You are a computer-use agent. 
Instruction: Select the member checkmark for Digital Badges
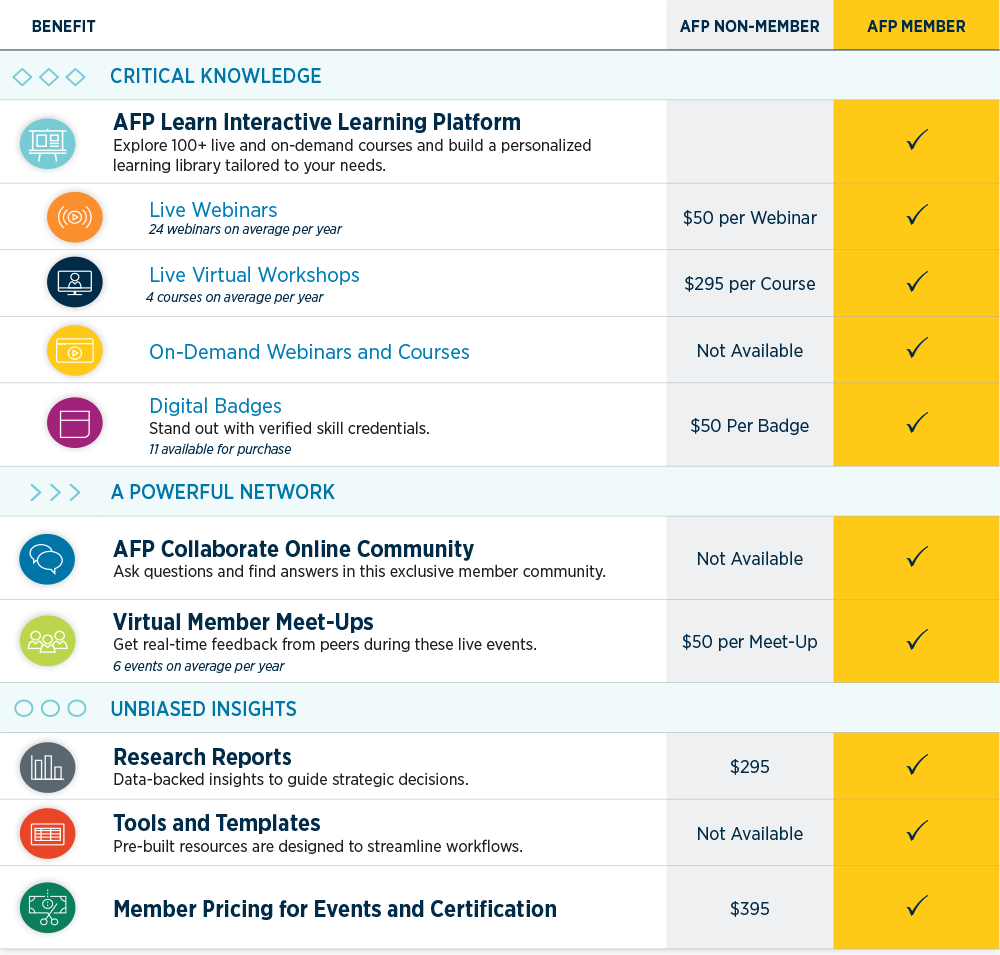916,422
